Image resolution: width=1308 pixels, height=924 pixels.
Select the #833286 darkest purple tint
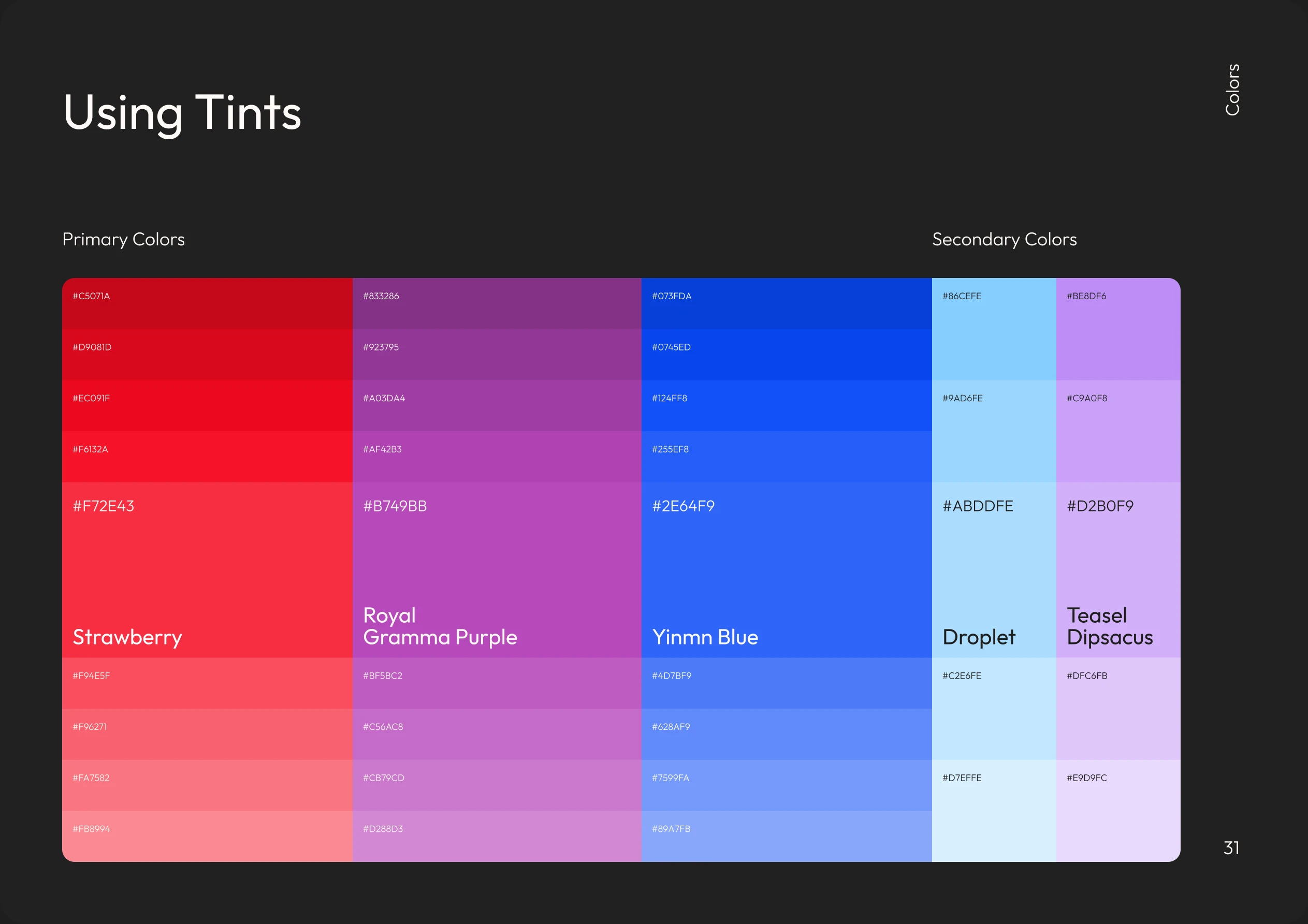496,302
